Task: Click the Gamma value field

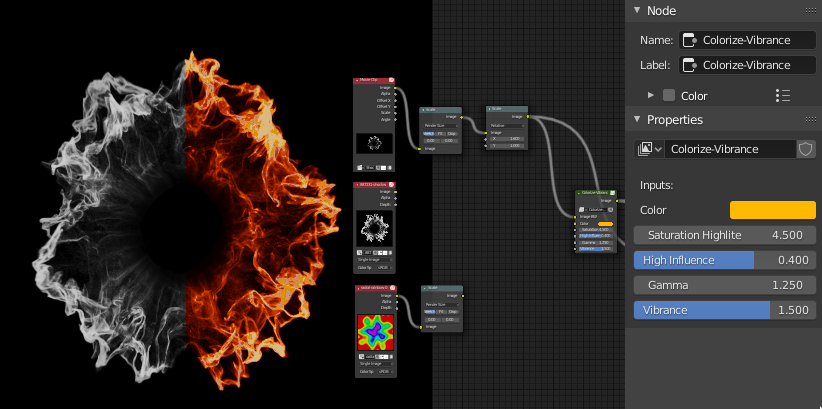Action: tap(725, 285)
